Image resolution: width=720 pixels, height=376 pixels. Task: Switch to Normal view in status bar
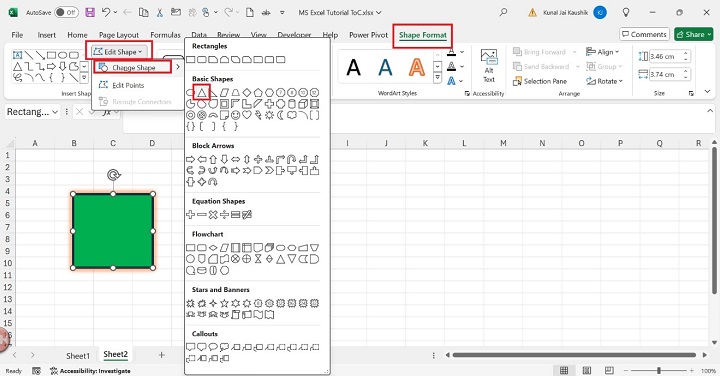564,370
